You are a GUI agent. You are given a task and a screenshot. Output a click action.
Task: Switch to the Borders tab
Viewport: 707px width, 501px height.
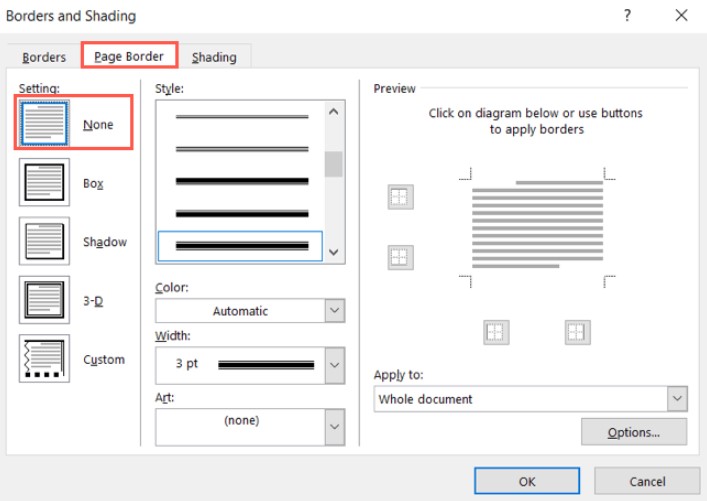(44, 57)
